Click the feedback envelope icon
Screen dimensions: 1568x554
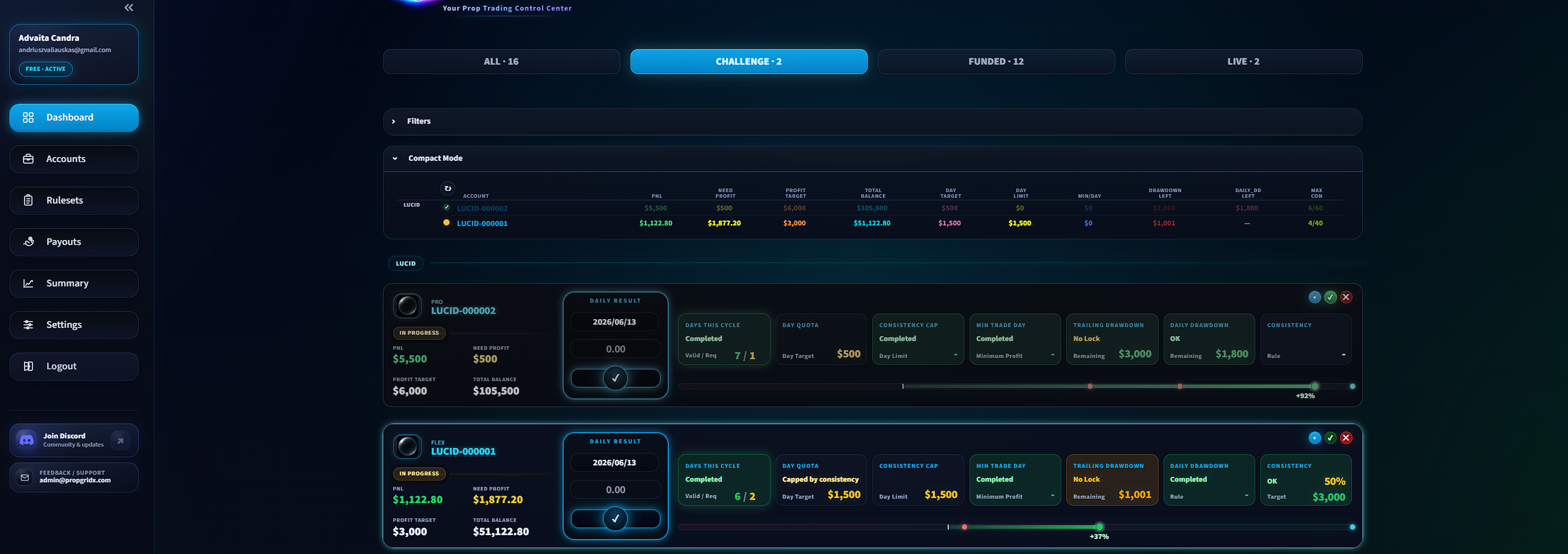[24, 477]
